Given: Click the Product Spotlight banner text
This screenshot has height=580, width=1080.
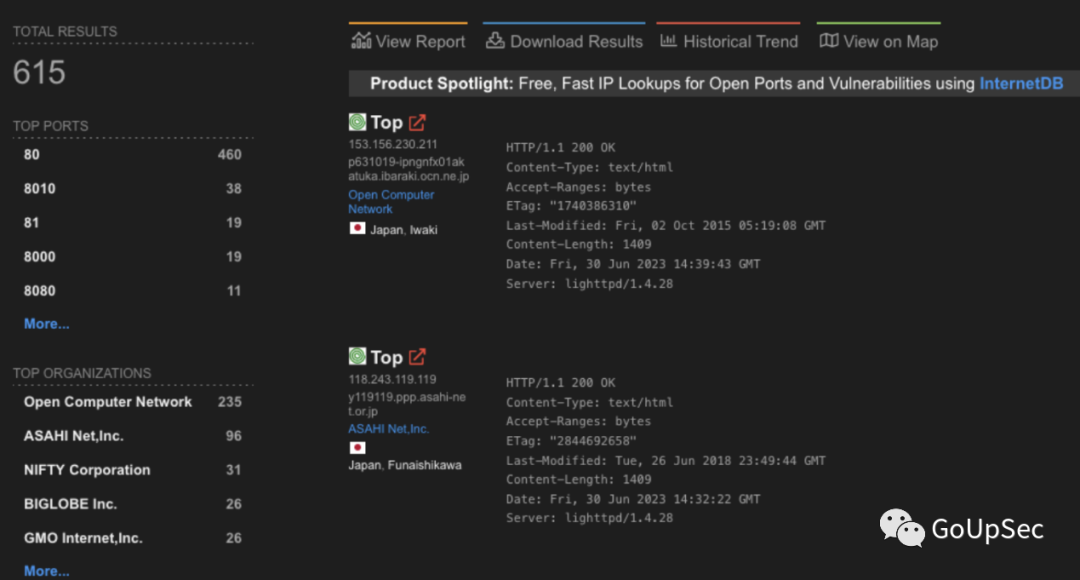Looking at the screenshot, I should 716,83.
